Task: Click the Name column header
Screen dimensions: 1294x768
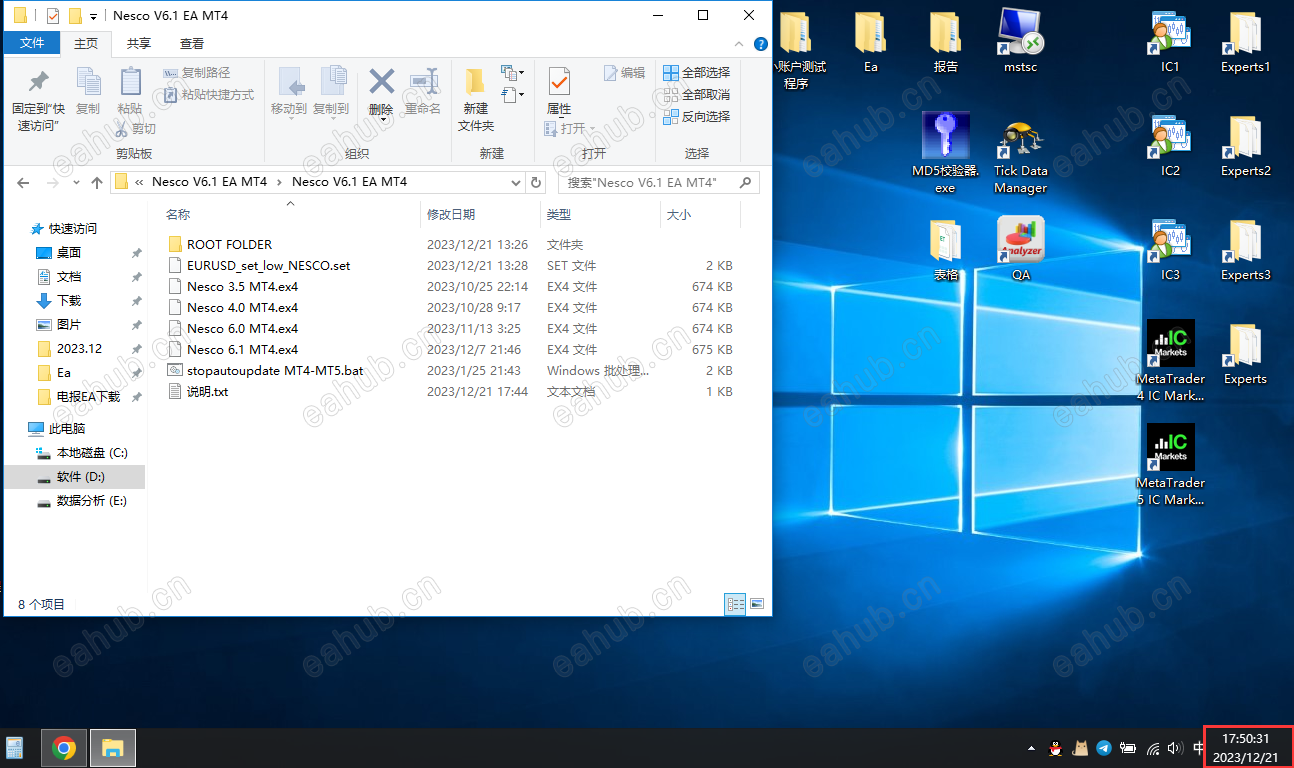Action: (178, 215)
